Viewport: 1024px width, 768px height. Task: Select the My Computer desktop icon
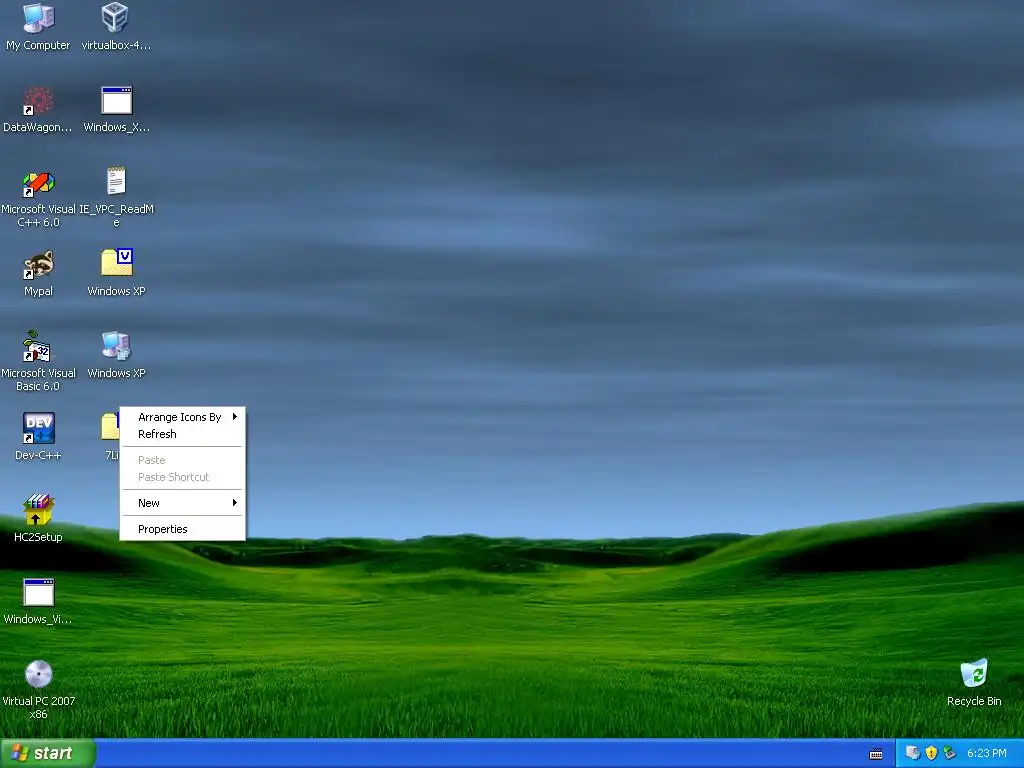point(39,18)
